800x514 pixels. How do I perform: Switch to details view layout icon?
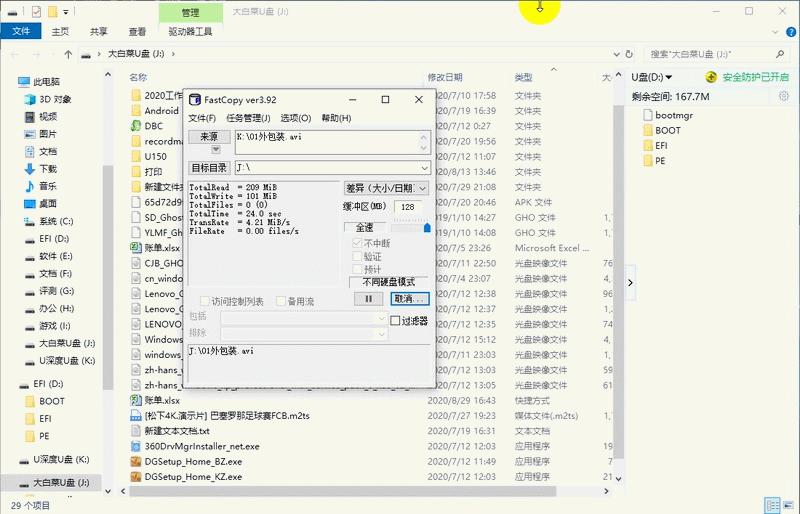[772, 505]
